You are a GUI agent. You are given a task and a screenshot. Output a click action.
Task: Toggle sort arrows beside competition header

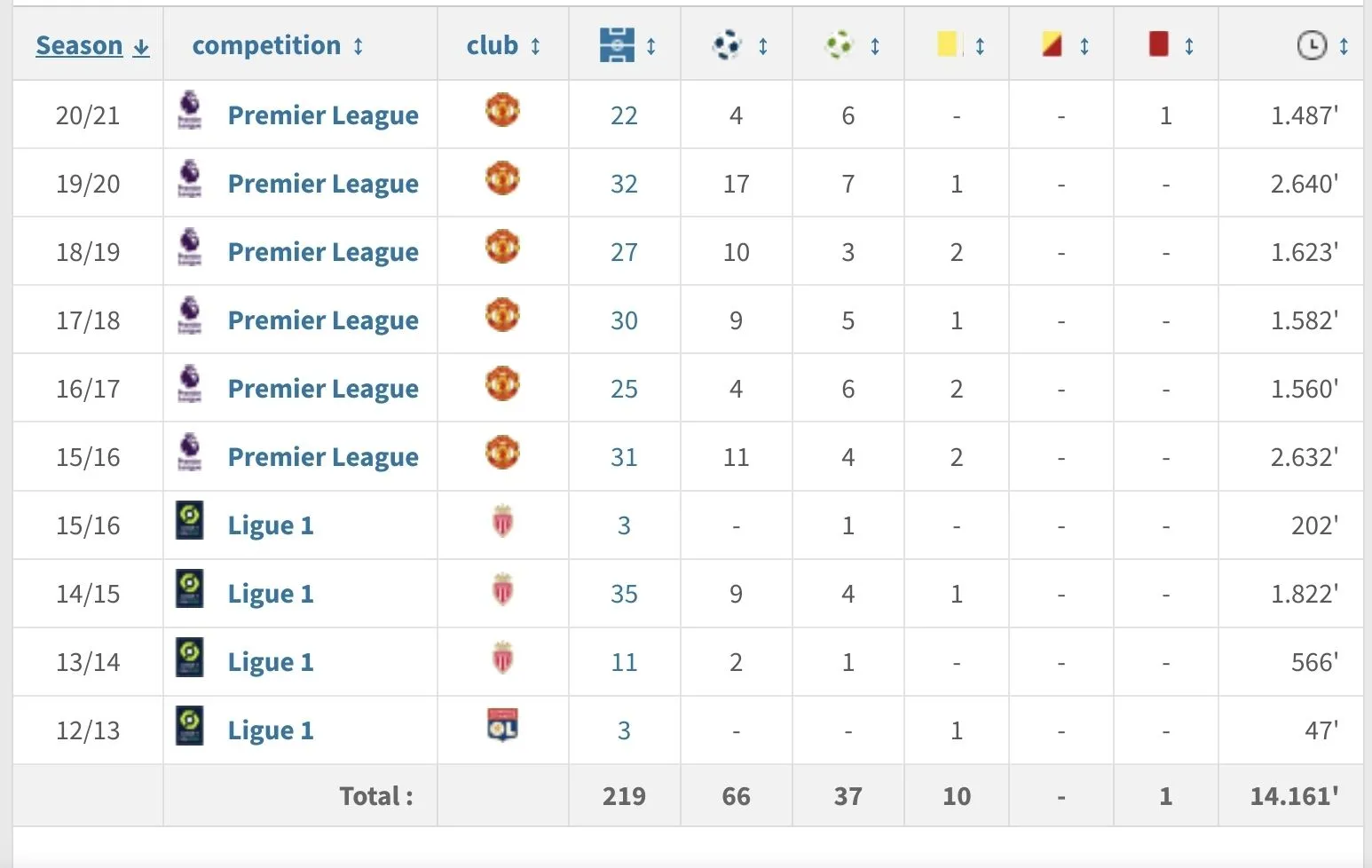pyautogui.click(x=359, y=46)
